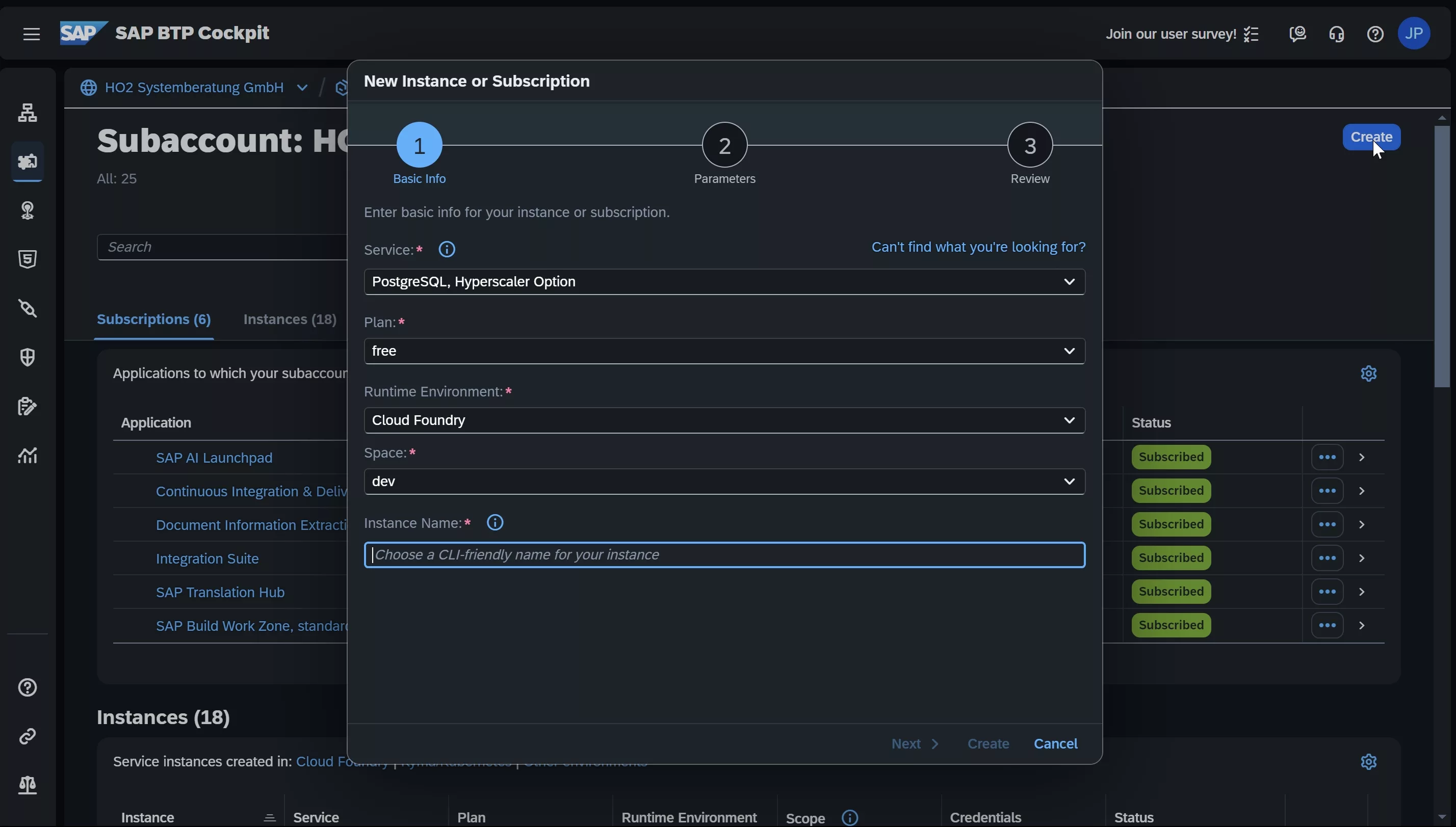The image size is (1456, 827).
Task: Open actions menu for Integration Suite row
Action: (1327, 558)
